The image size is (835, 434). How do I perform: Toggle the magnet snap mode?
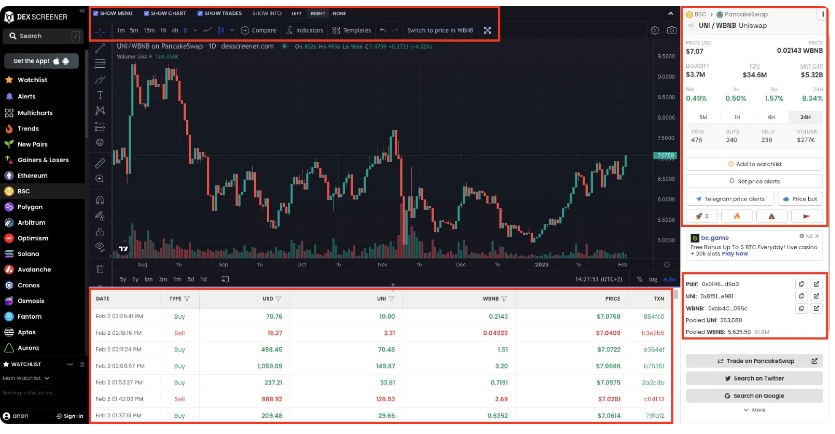(x=100, y=200)
